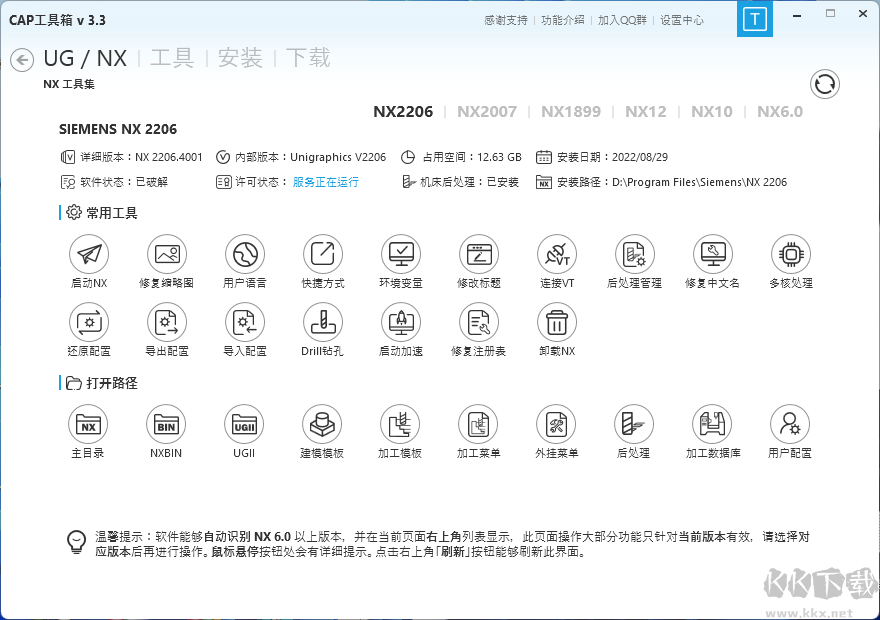This screenshot has height=620, width=880.
Task: Launch NX with the 启动NX icon
Action: coord(89,254)
